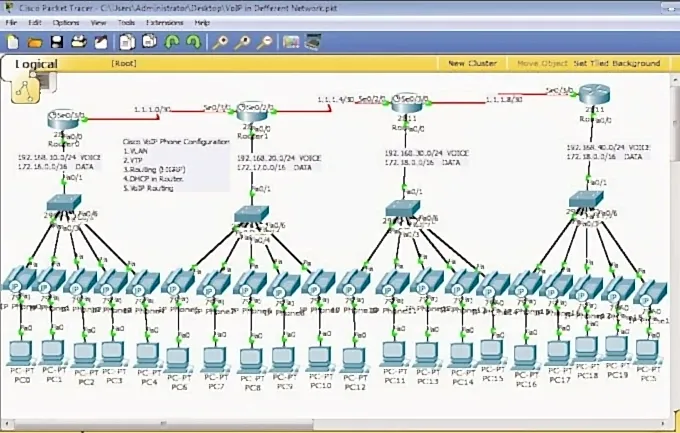This screenshot has width=680, height=433.
Task: Click the Set Tiled Background button
Action: pos(617,63)
